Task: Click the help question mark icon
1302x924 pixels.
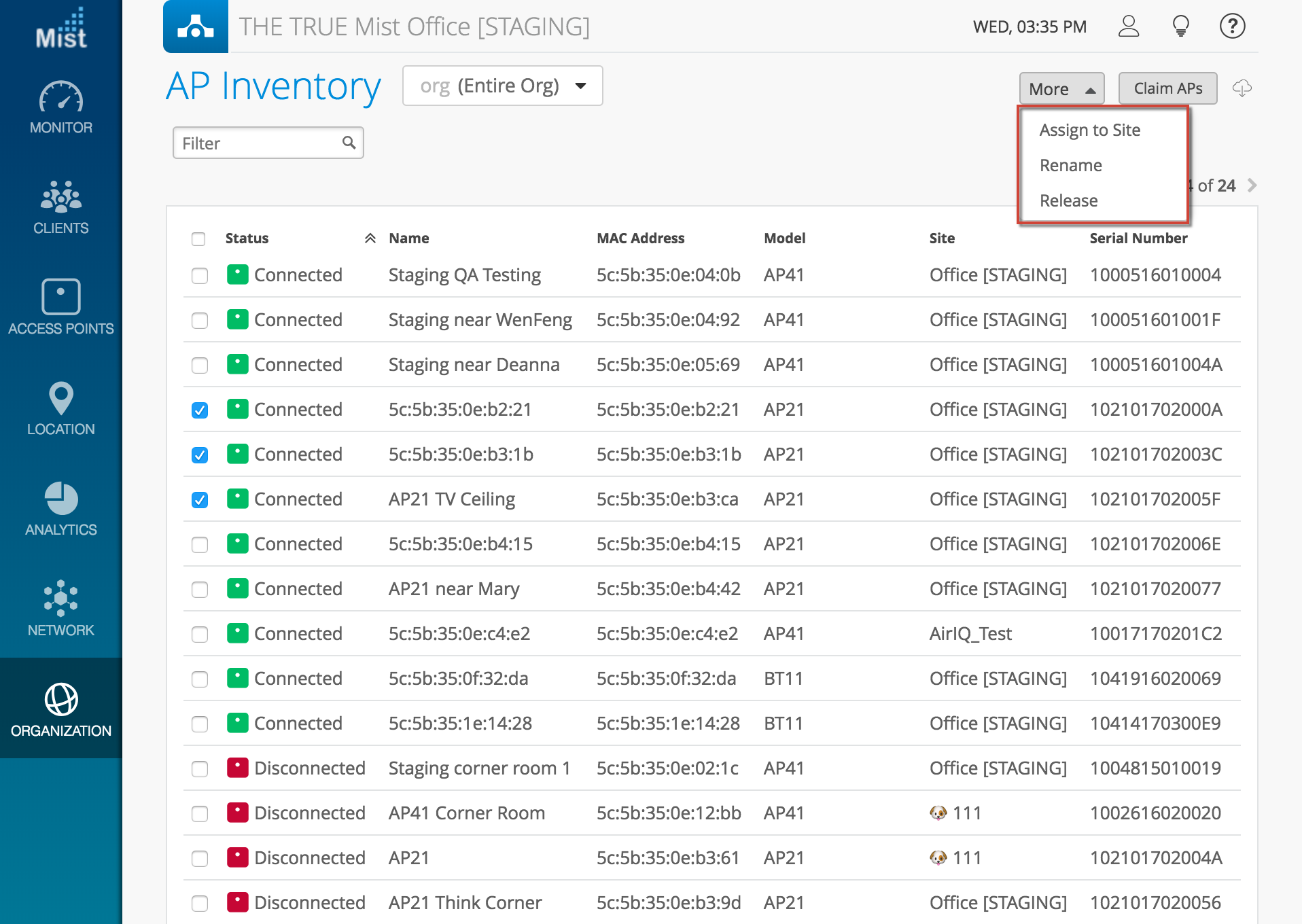Action: point(1232,26)
